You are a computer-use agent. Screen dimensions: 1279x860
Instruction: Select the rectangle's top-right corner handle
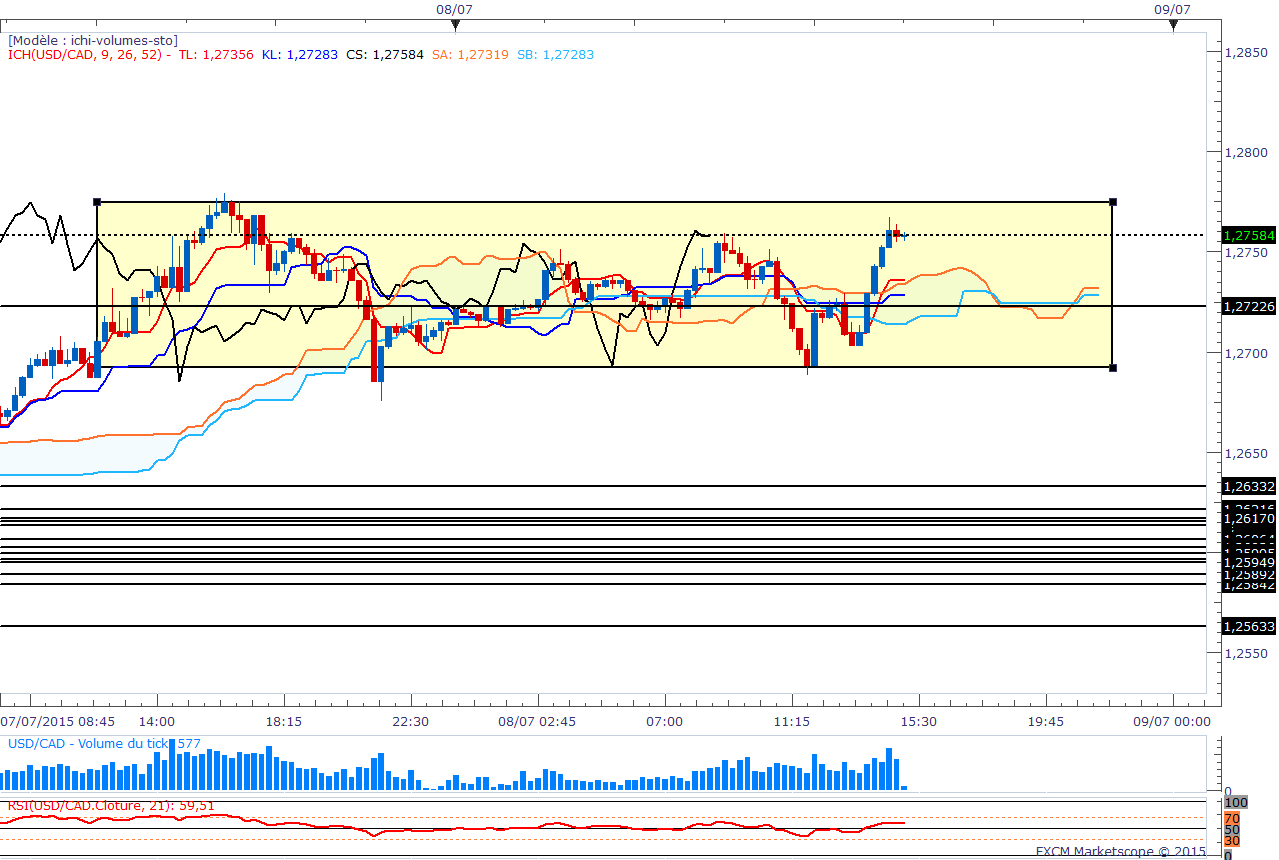[1113, 202]
